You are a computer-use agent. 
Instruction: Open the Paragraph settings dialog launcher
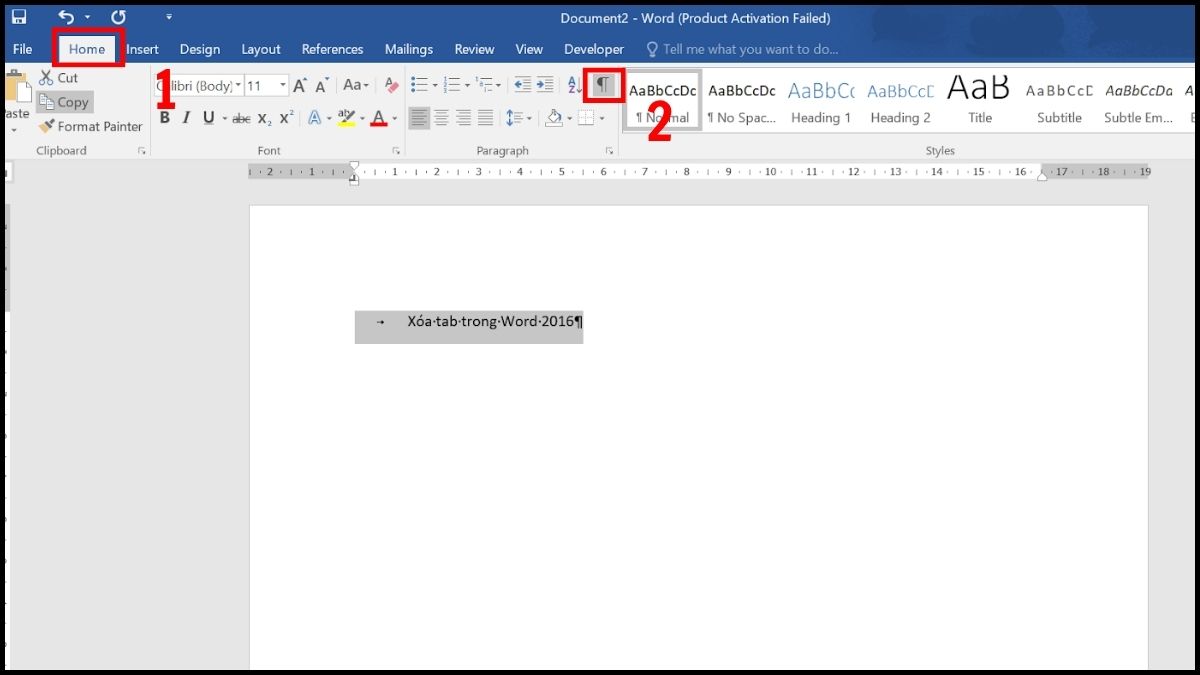click(609, 150)
